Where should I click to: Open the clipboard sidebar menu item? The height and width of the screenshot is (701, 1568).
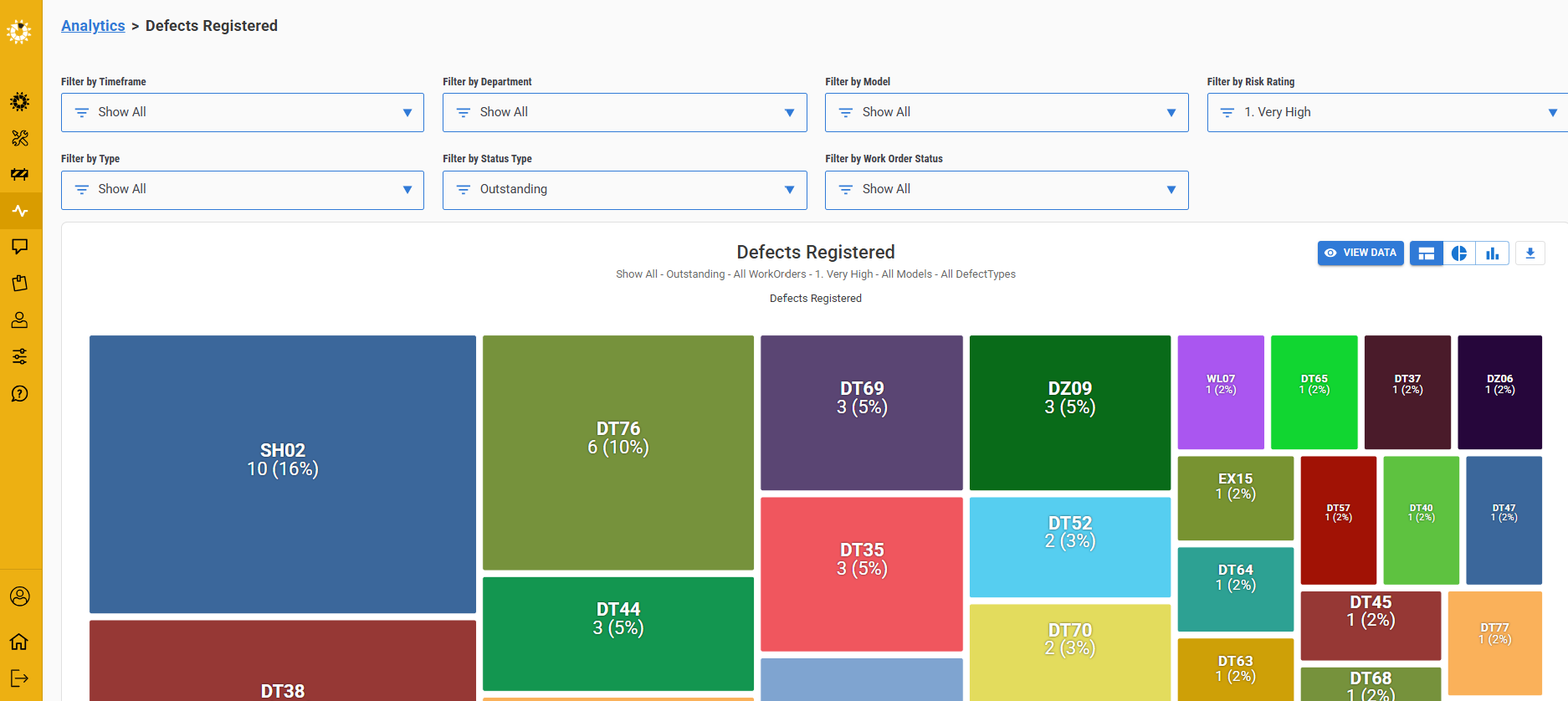(x=20, y=283)
